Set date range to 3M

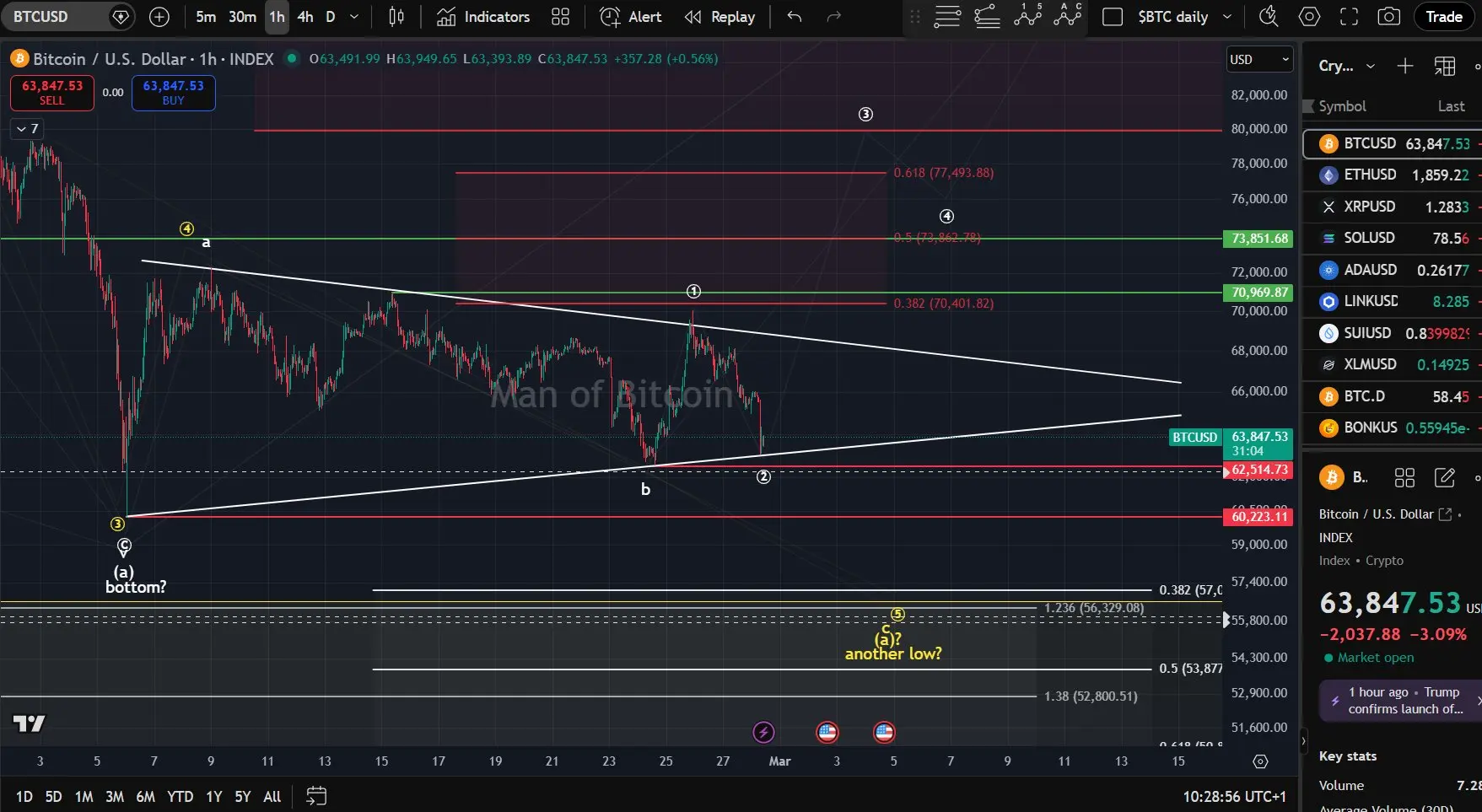(x=115, y=797)
